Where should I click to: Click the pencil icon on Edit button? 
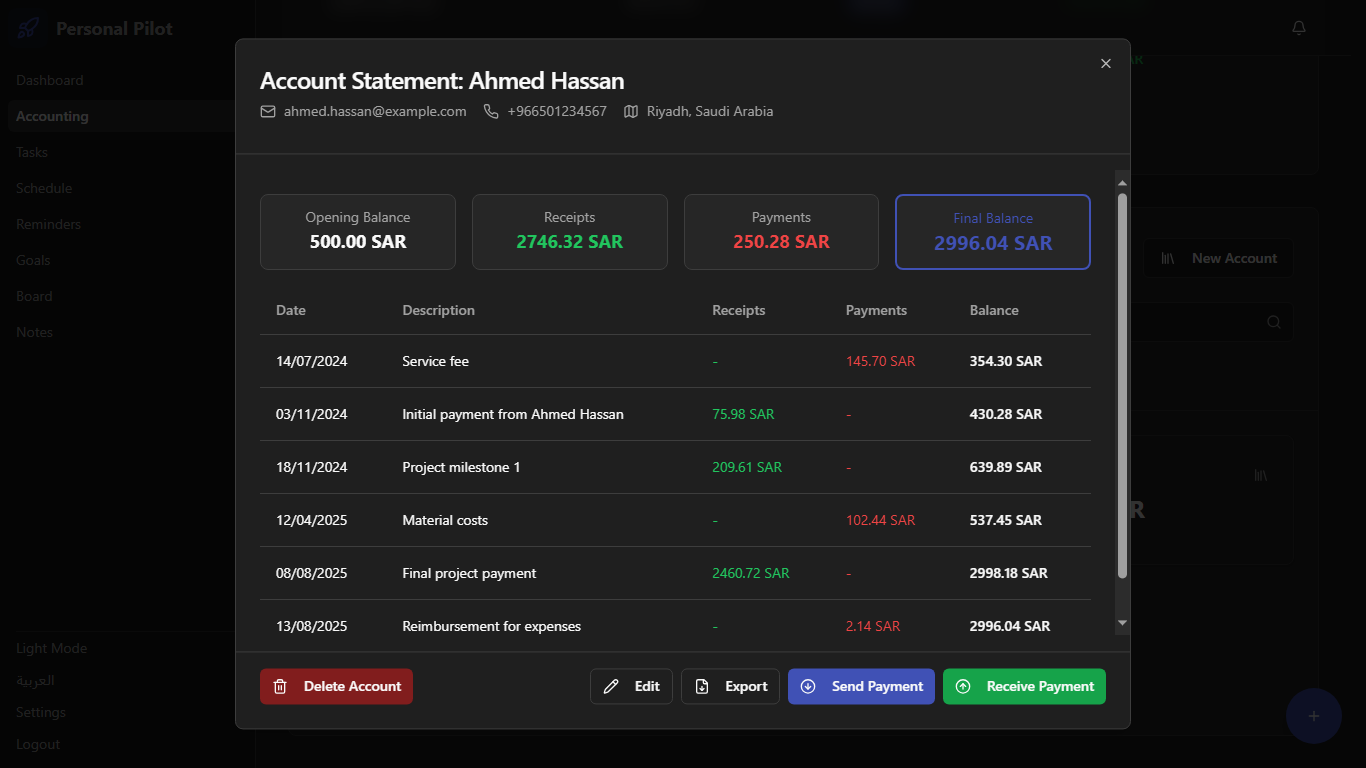click(611, 686)
